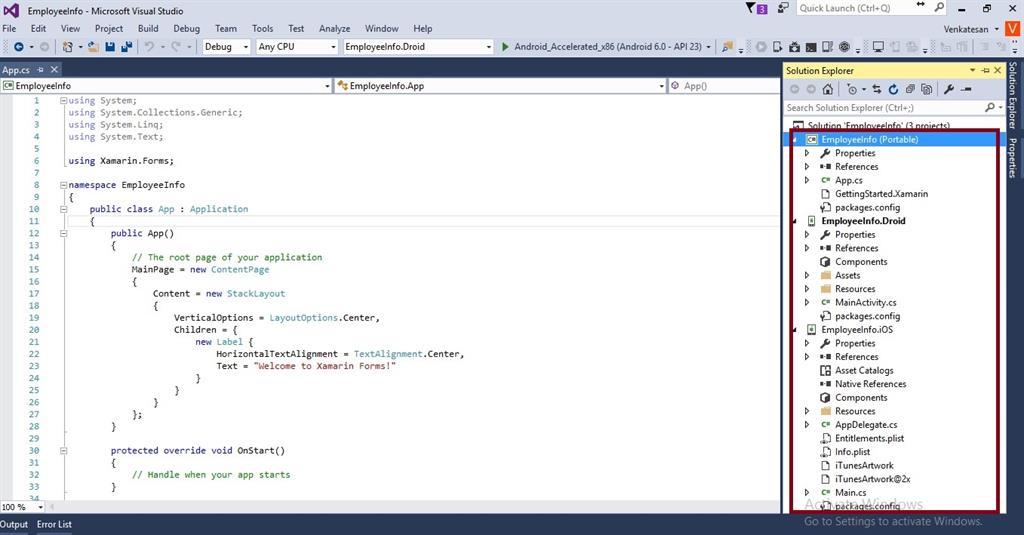Click Sync with Active Document icon
The height and width of the screenshot is (535, 1024).
coord(876,89)
